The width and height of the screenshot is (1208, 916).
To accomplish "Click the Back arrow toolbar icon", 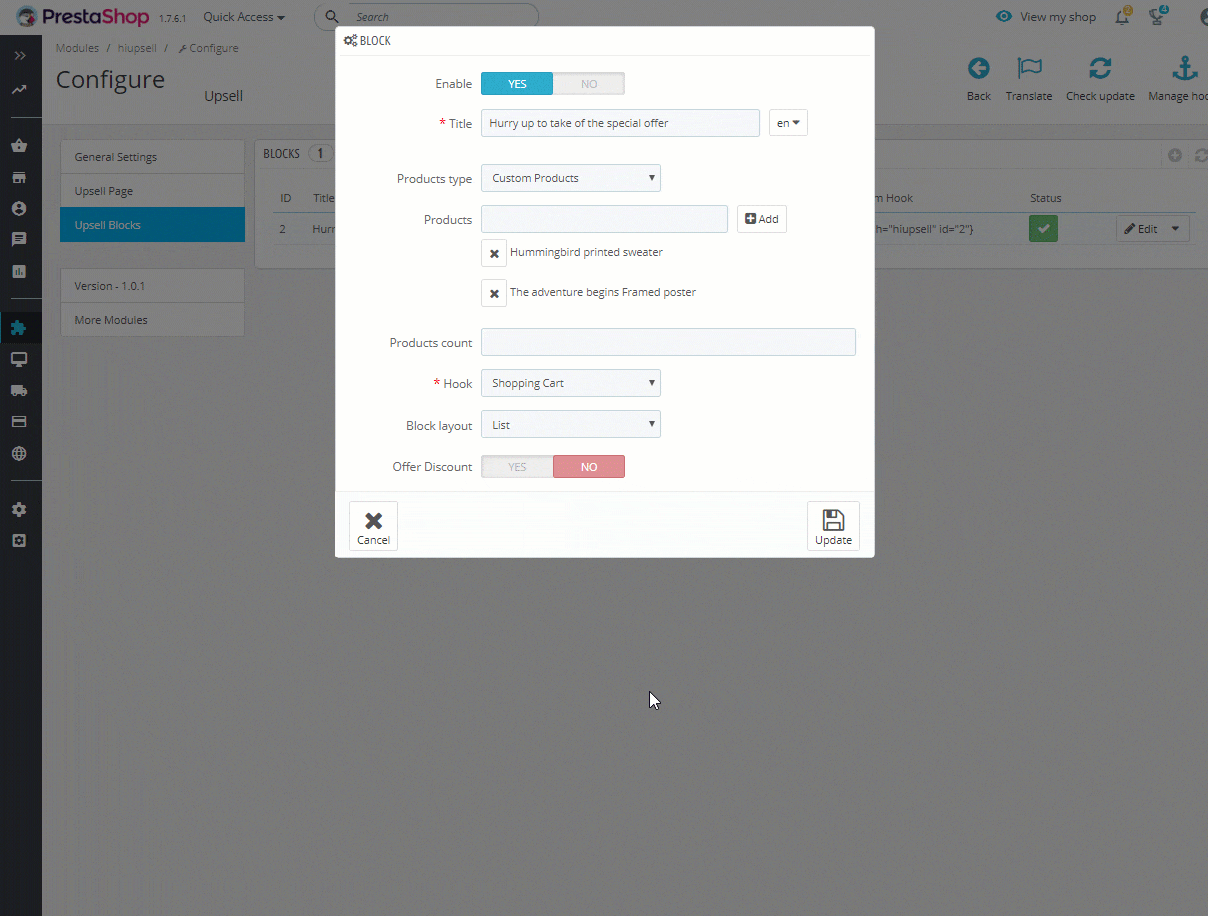I will tap(979, 68).
